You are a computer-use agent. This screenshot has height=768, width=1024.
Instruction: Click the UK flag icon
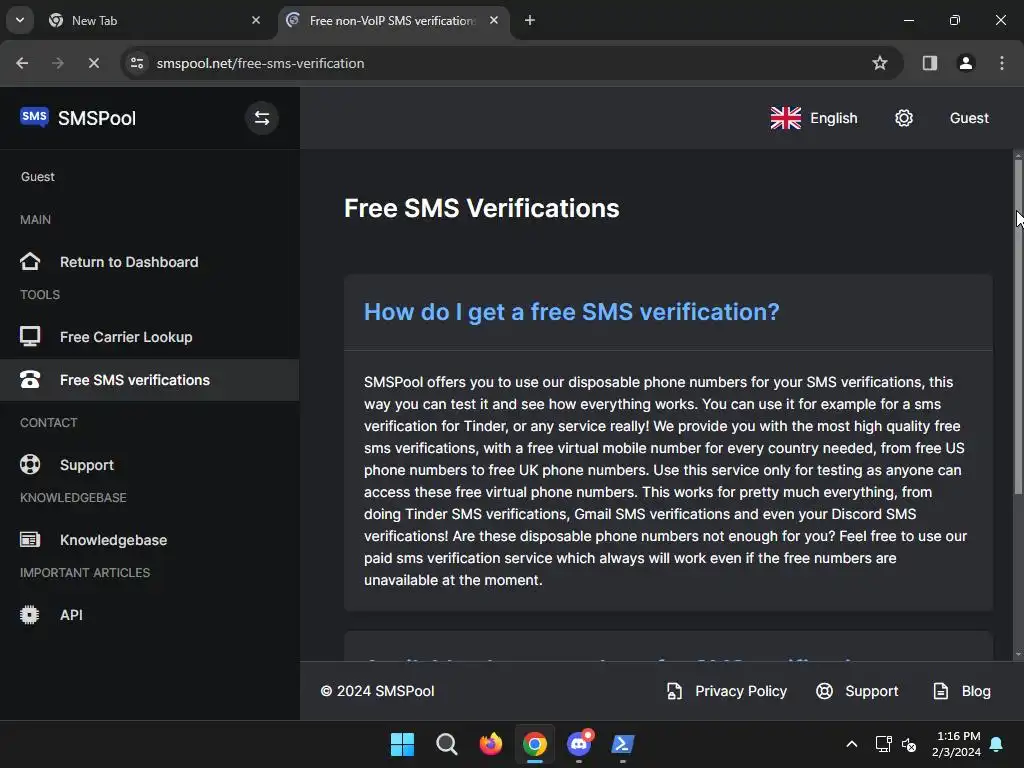coord(786,118)
